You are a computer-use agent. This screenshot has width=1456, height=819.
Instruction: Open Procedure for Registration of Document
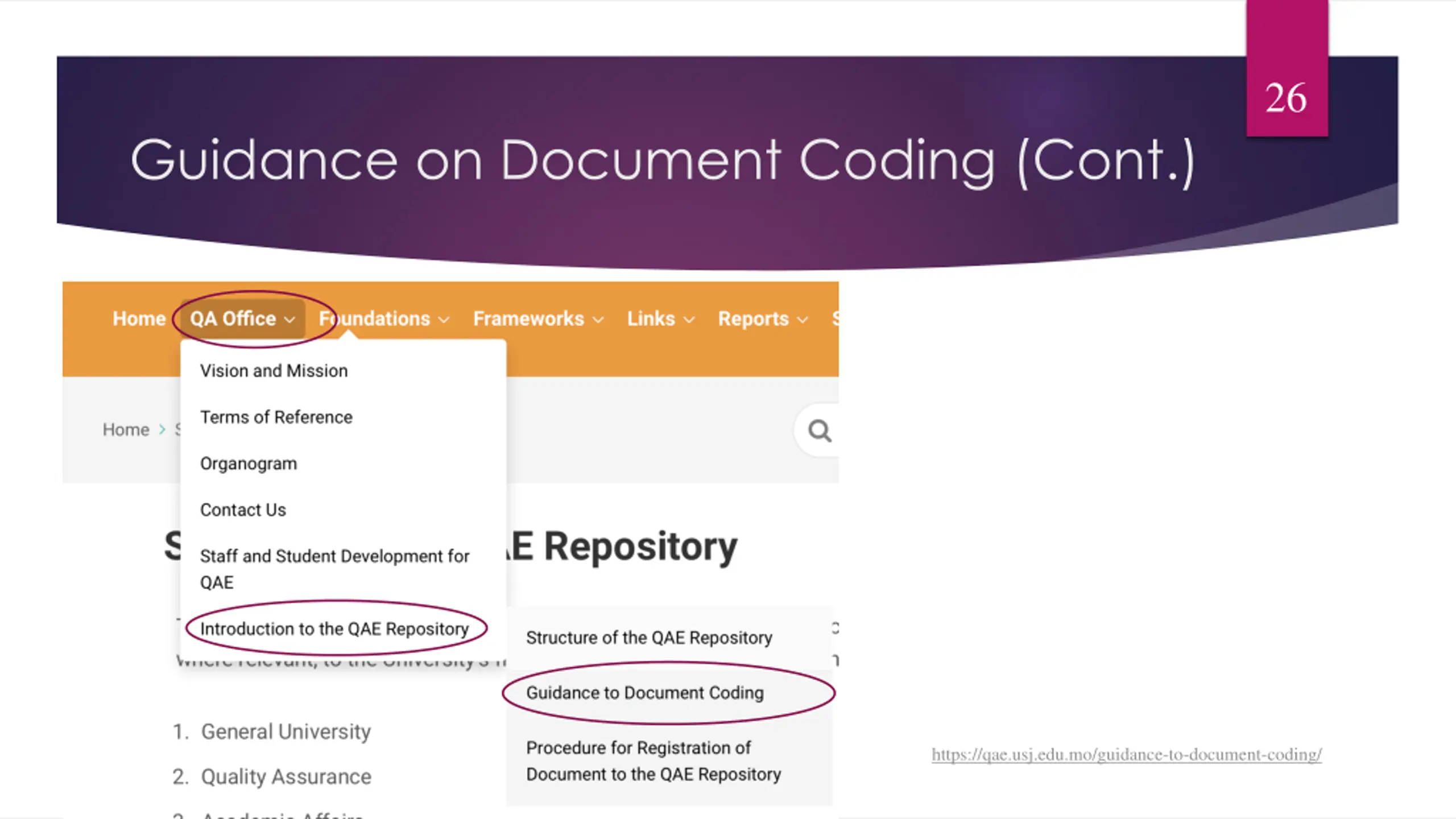coord(653,761)
